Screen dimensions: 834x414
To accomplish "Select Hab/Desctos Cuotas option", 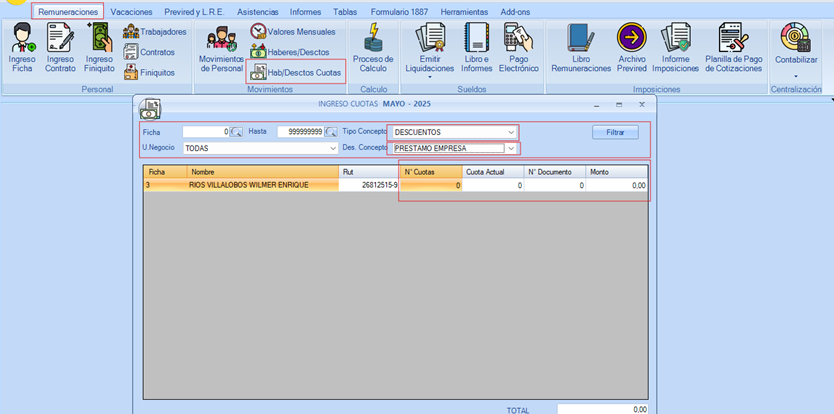I will (x=297, y=72).
